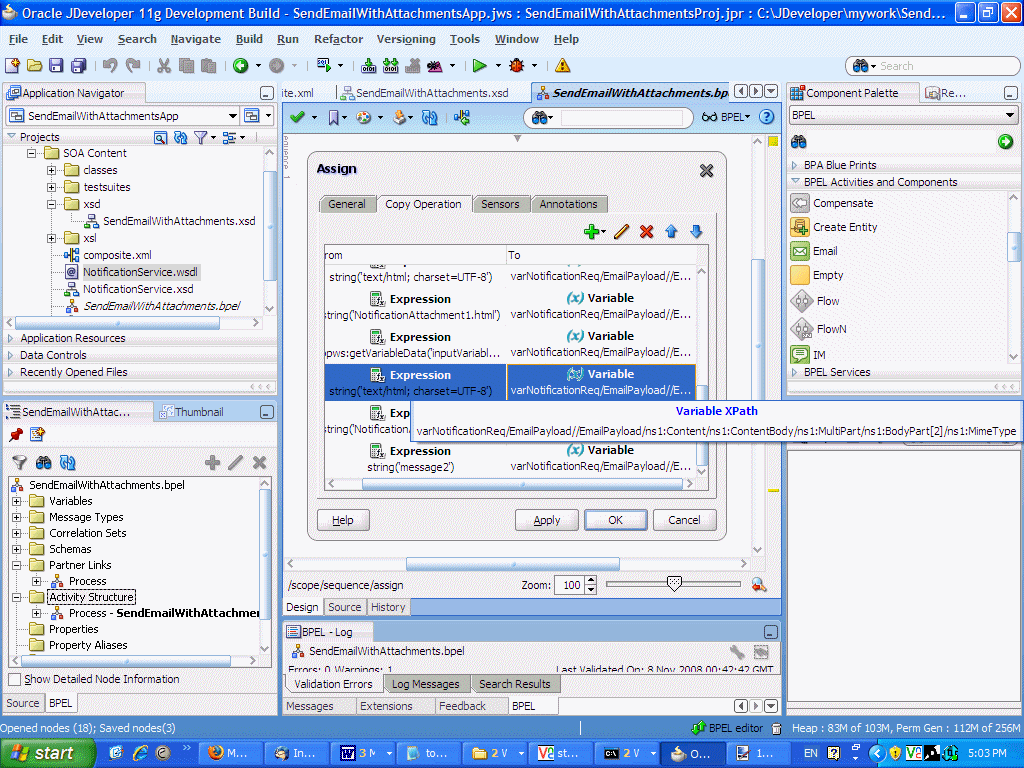Click the green Back navigation icon
The image size is (1024, 768).
(x=241, y=65)
